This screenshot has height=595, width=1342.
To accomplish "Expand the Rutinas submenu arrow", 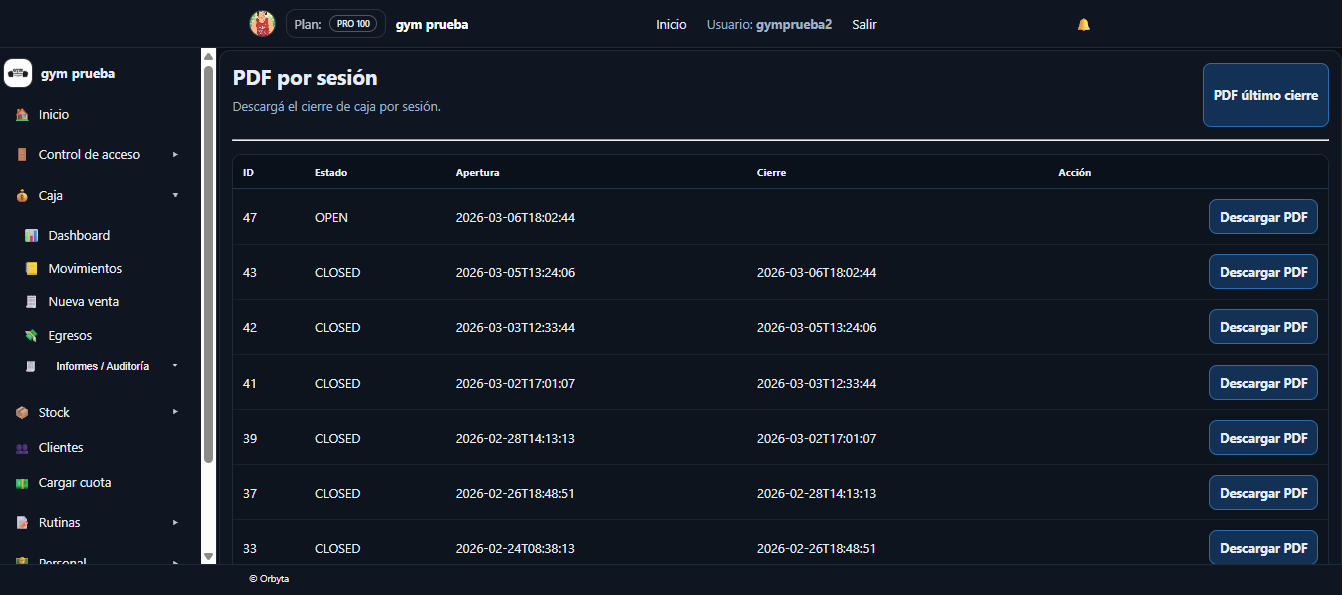I will [175, 523].
